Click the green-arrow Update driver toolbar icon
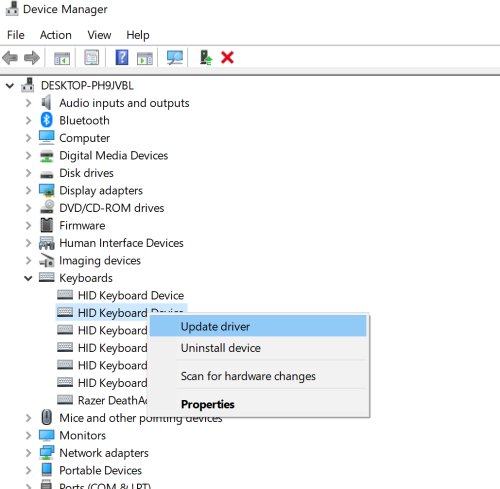500x489 pixels. pyautogui.click(x=206, y=57)
